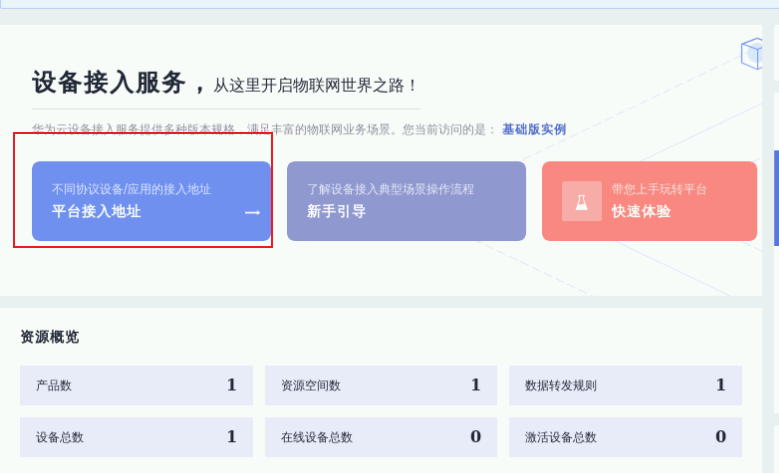Open the 新手引导 guide card
Viewport: 779px width, 473px height.
tap(406, 201)
